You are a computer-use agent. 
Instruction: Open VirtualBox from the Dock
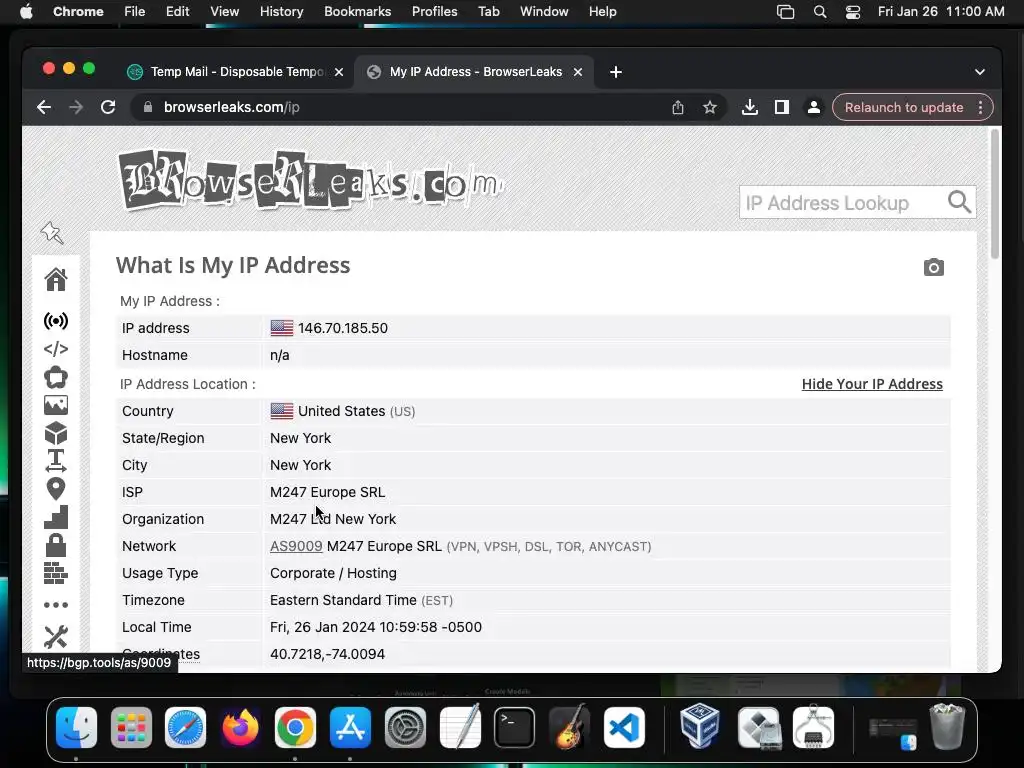click(x=700, y=726)
